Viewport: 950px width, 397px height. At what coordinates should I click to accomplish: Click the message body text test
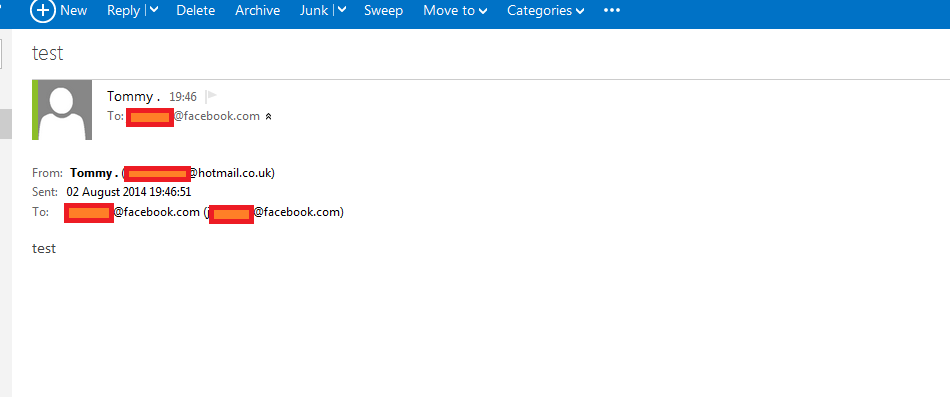pyautogui.click(x=44, y=249)
